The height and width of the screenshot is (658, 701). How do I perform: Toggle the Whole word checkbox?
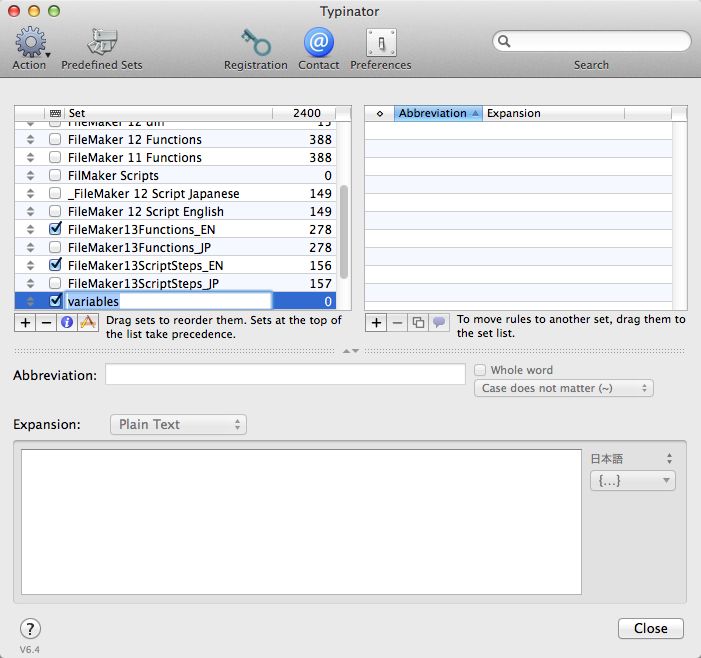point(480,370)
